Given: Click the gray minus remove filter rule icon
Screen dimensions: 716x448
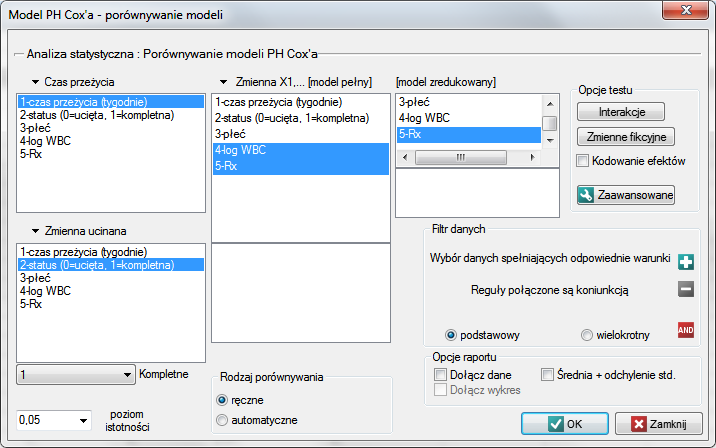Looking at the screenshot, I should coord(685,290).
